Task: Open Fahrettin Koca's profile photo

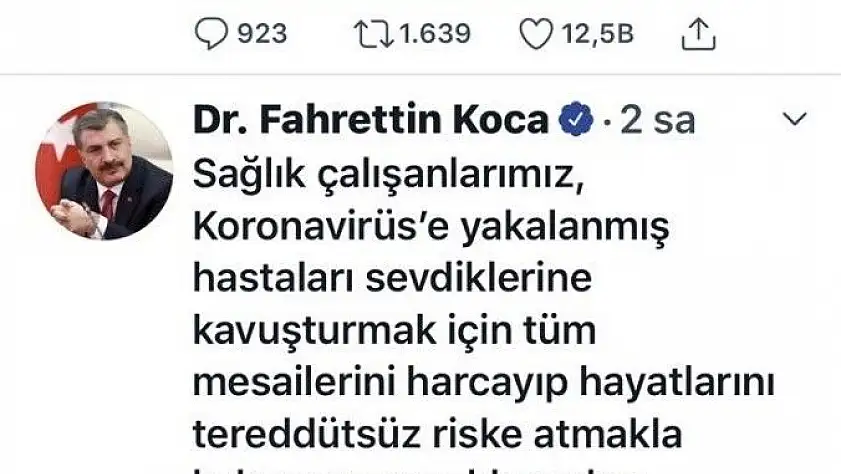Action: click(x=104, y=171)
